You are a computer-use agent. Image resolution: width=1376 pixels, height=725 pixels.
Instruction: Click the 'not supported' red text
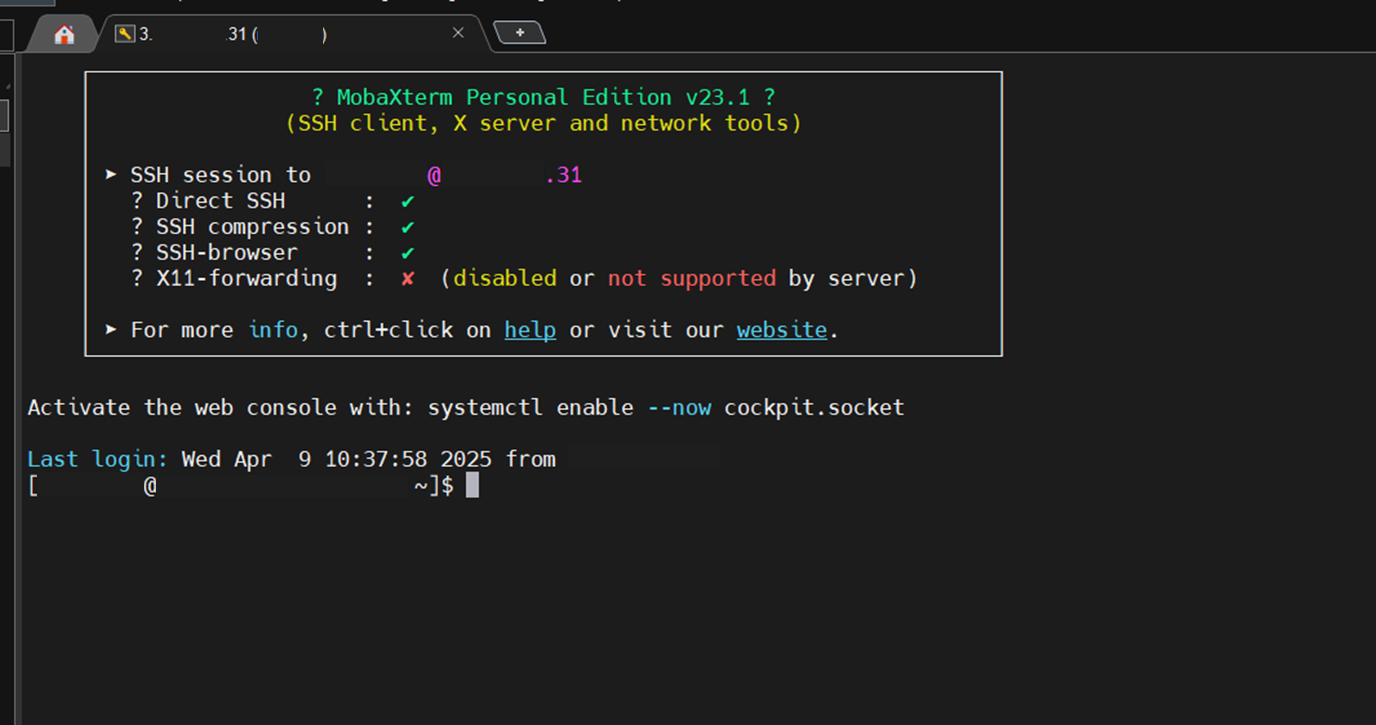click(x=692, y=278)
